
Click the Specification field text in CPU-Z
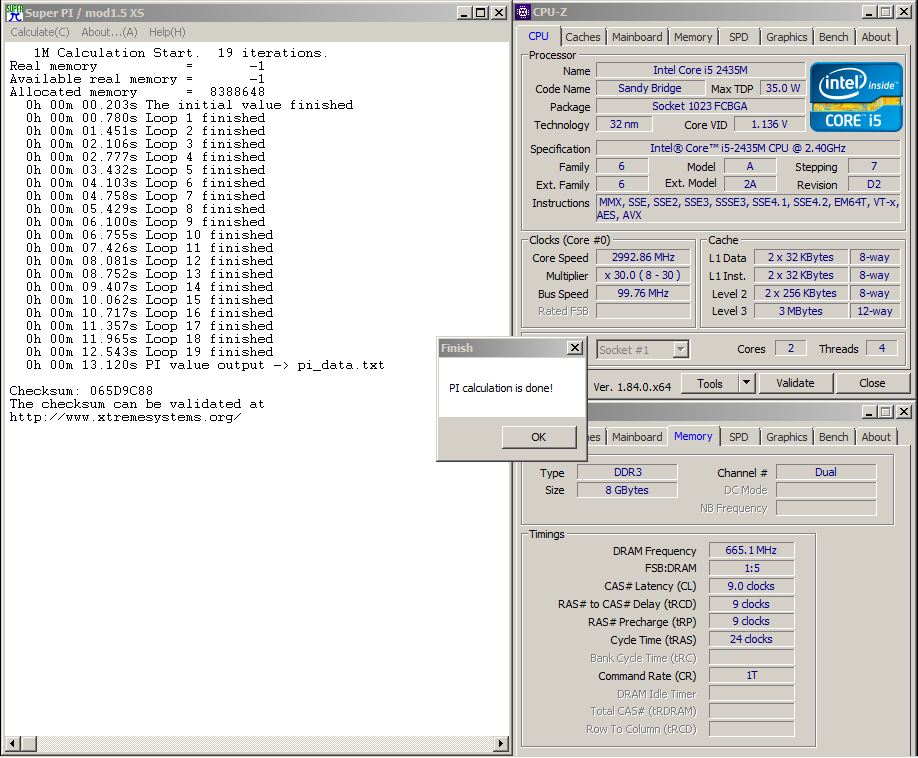click(x=748, y=149)
